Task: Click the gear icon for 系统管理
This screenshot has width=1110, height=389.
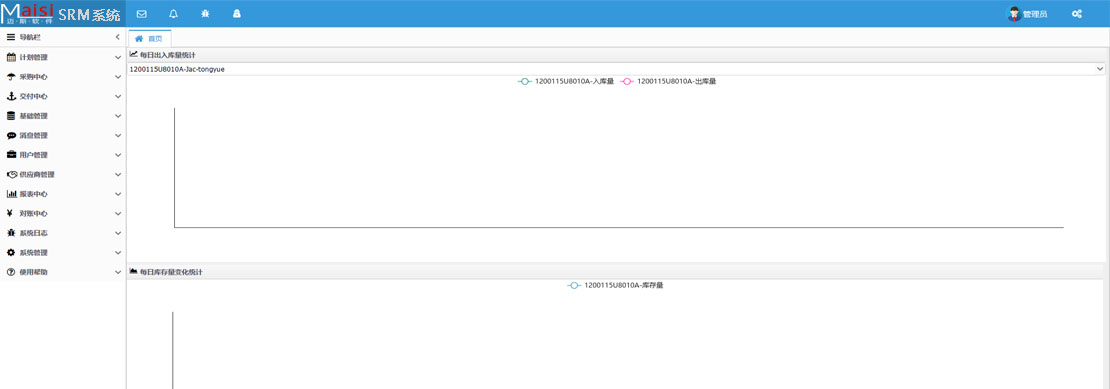Action: click(x=11, y=252)
